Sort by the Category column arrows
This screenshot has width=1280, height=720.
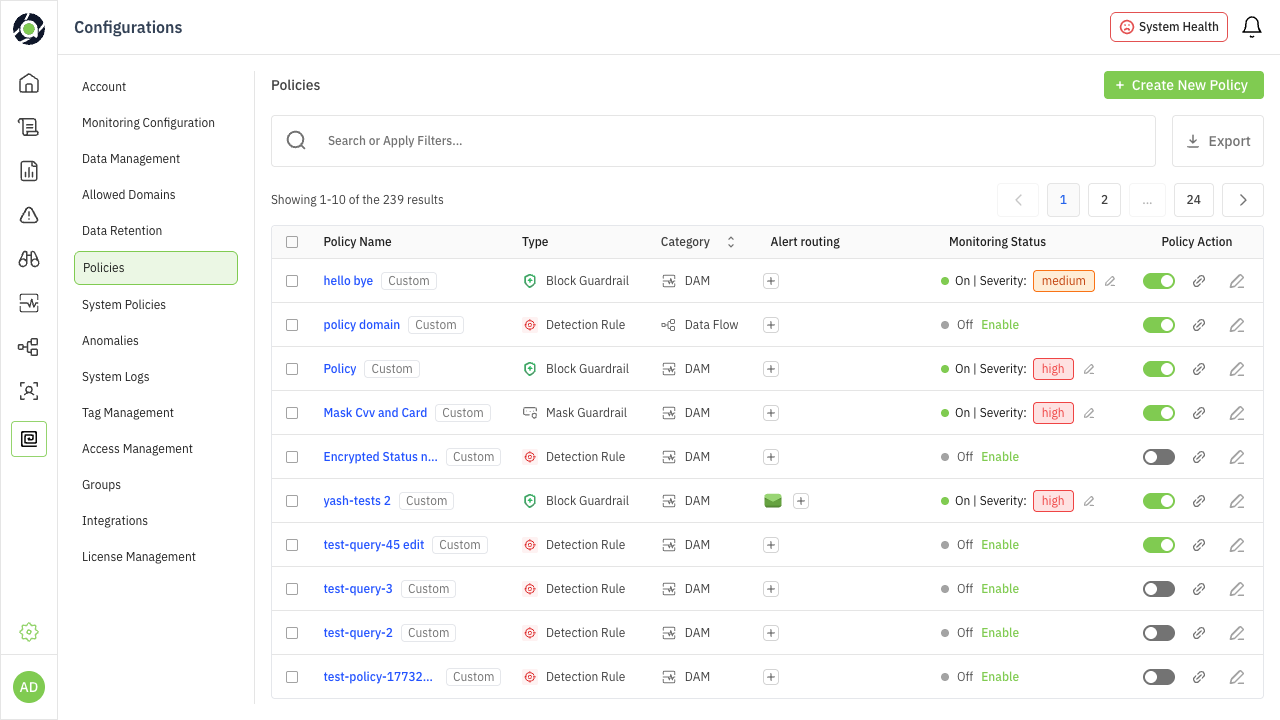click(731, 242)
